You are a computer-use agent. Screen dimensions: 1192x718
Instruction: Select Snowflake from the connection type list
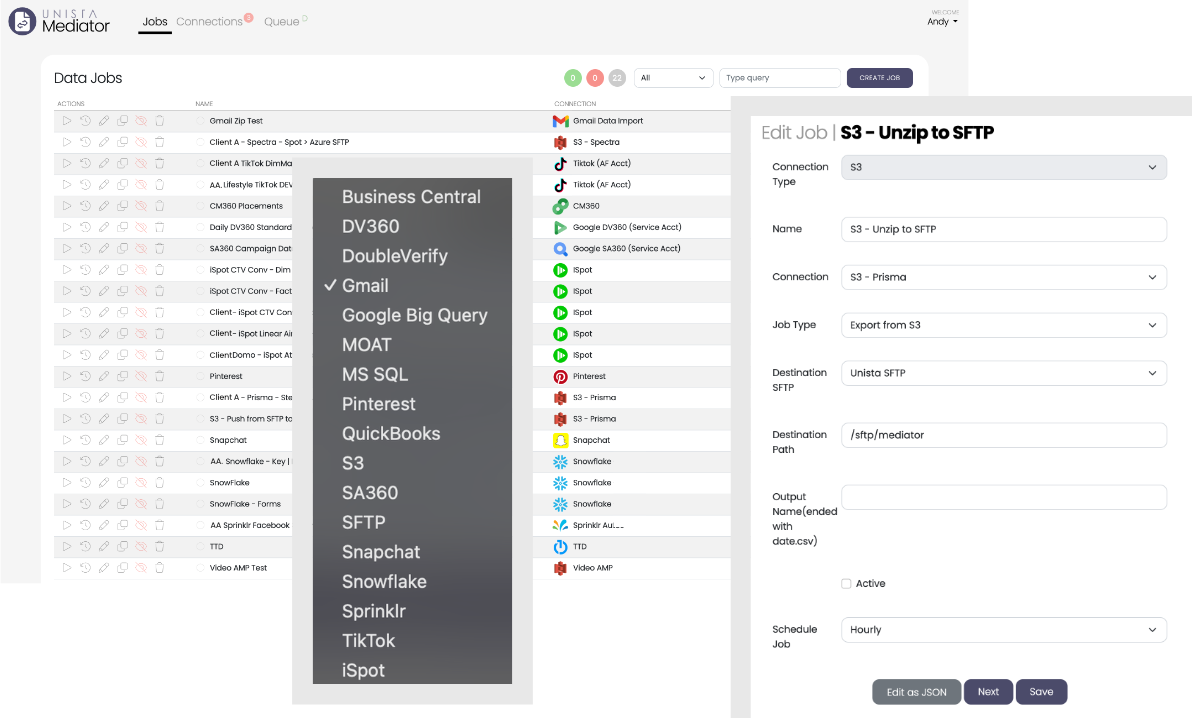click(x=384, y=582)
